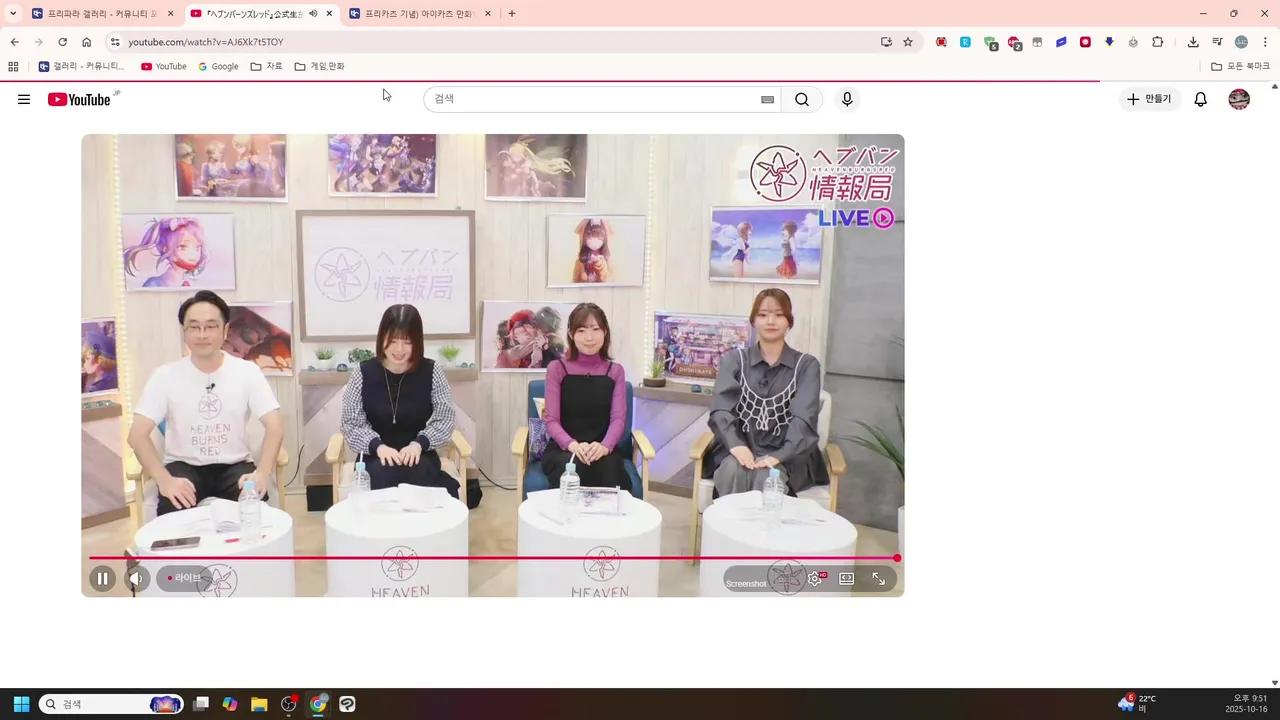Go to the YouTube home logo
The width and height of the screenshot is (1280, 720).
point(79,99)
